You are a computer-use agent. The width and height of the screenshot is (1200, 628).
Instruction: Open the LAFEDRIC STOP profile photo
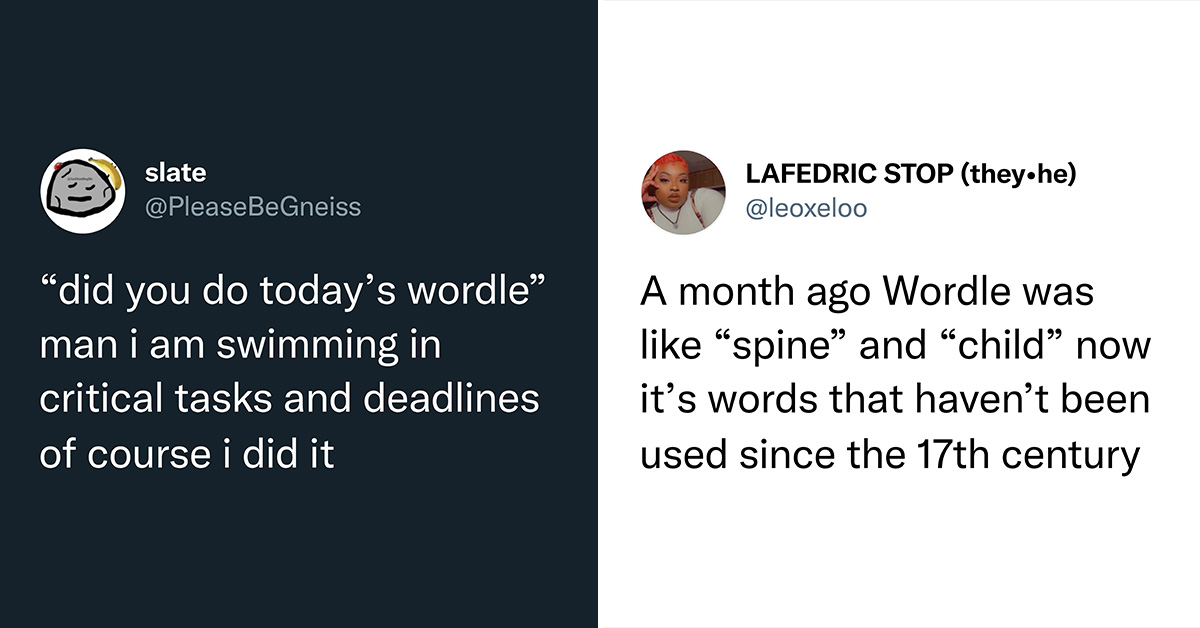pyautogui.click(x=683, y=192)
